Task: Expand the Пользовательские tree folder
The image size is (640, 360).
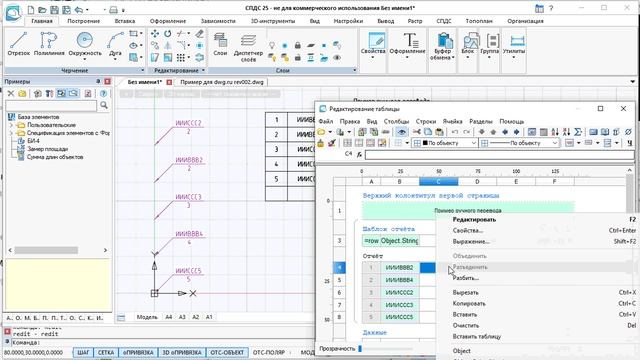Action: coord(11,125)
